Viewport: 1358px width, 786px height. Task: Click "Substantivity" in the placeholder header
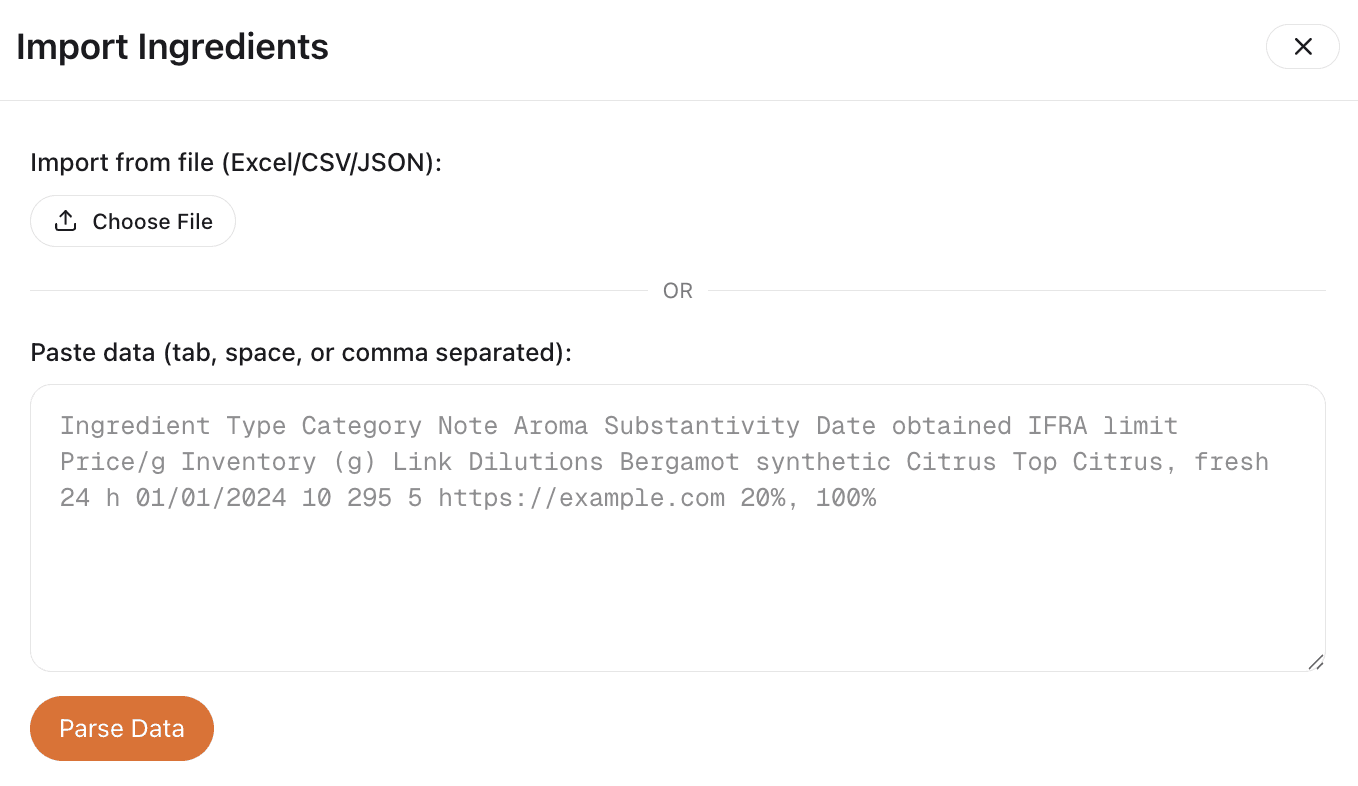tap(701, 426)
